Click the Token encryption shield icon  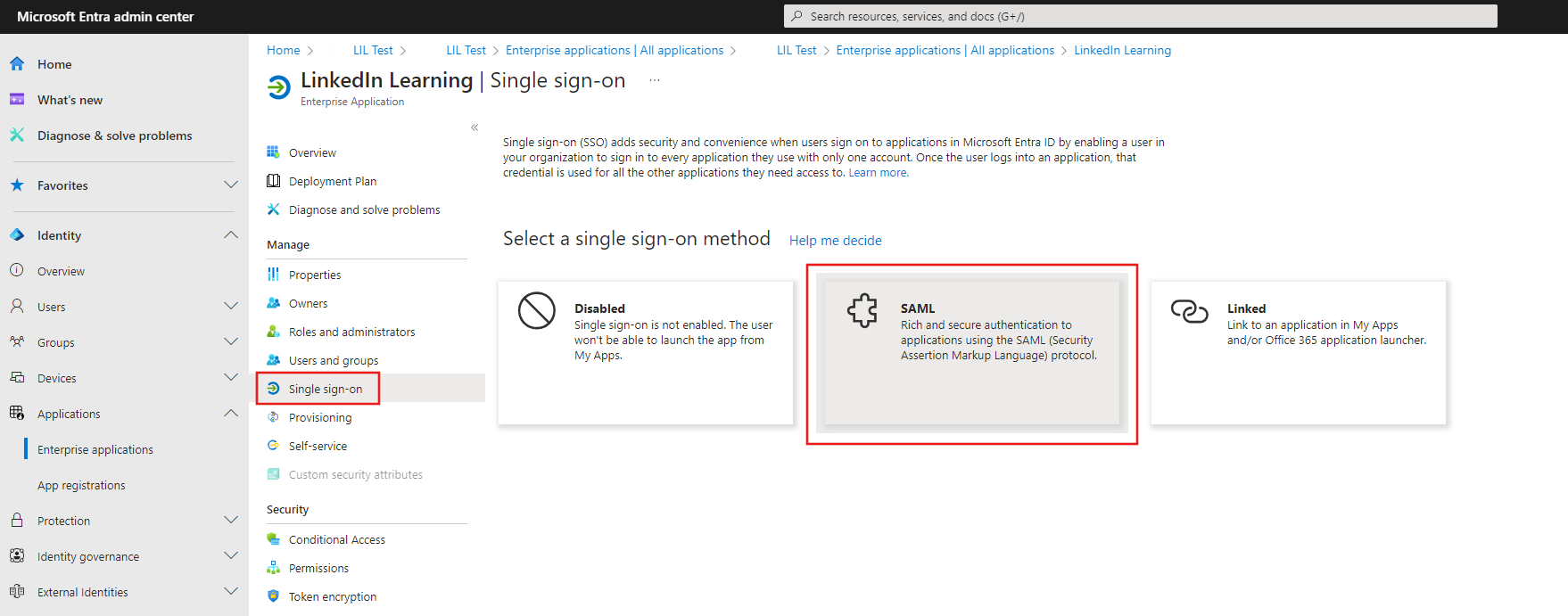pyautogui.click(x=274, y=596)
